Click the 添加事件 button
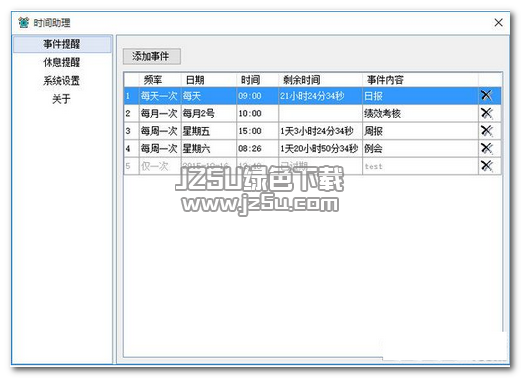 tap(152, 56)
